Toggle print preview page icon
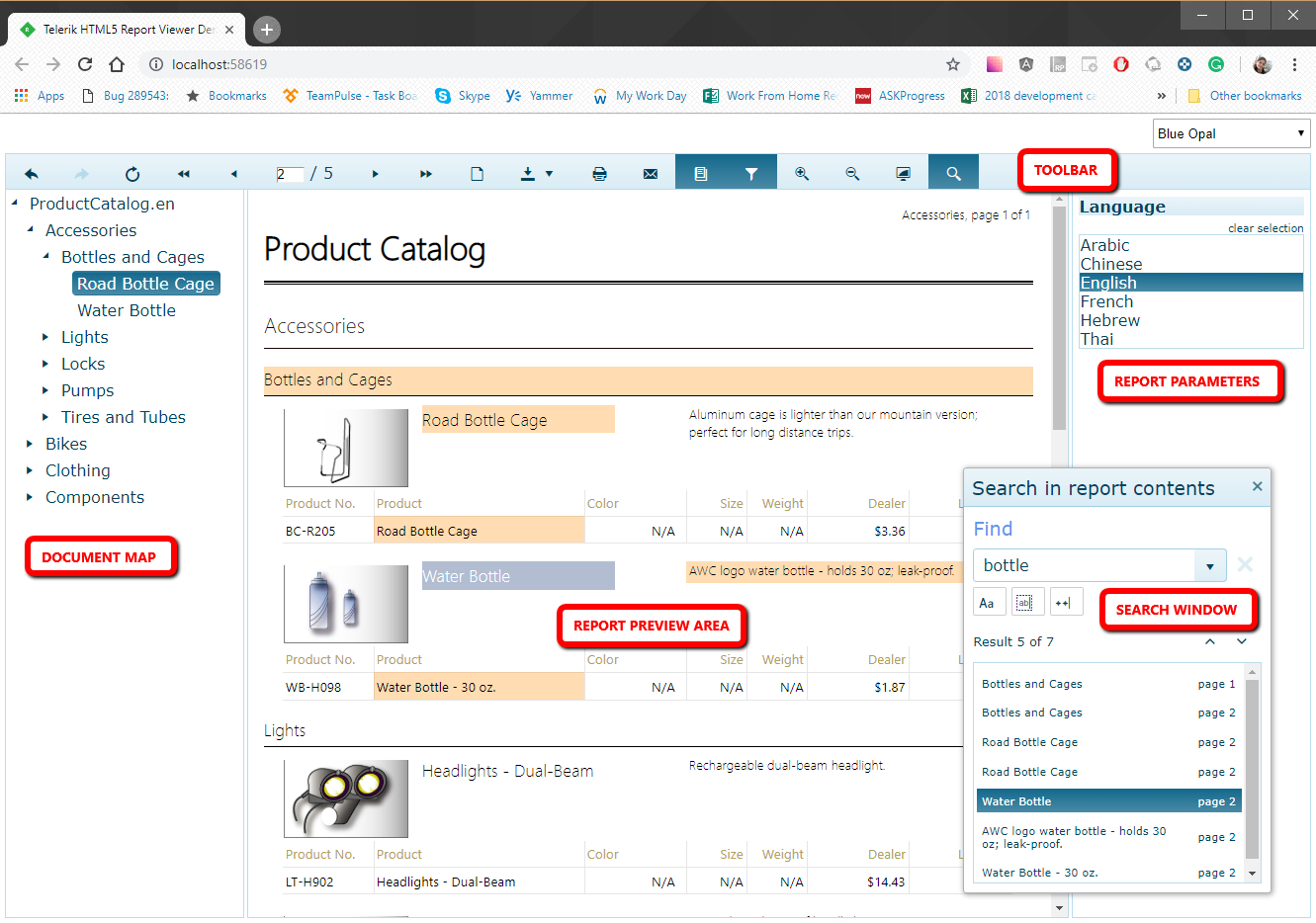Image resolution: width=1316 pixels, height=923 pixels. coord(477,174)
